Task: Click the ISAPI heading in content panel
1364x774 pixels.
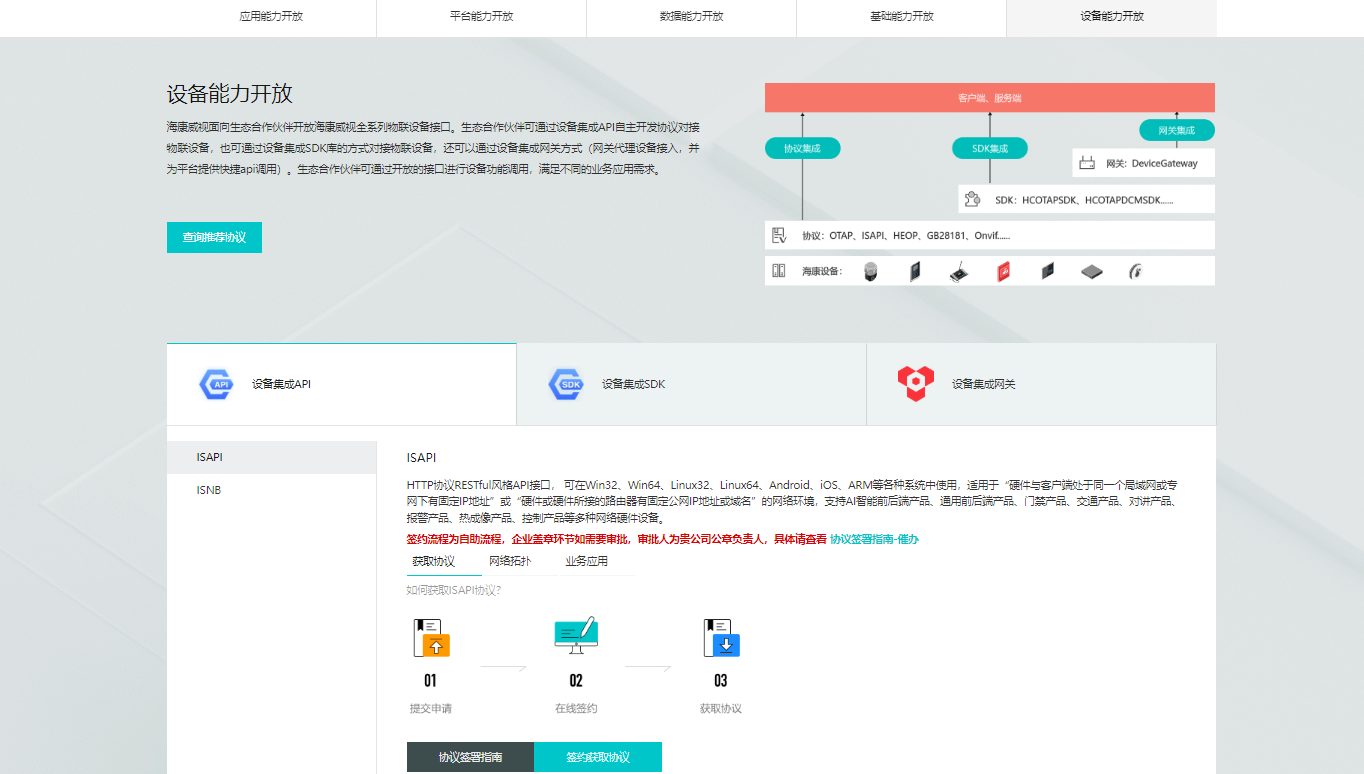Action: 421,458
